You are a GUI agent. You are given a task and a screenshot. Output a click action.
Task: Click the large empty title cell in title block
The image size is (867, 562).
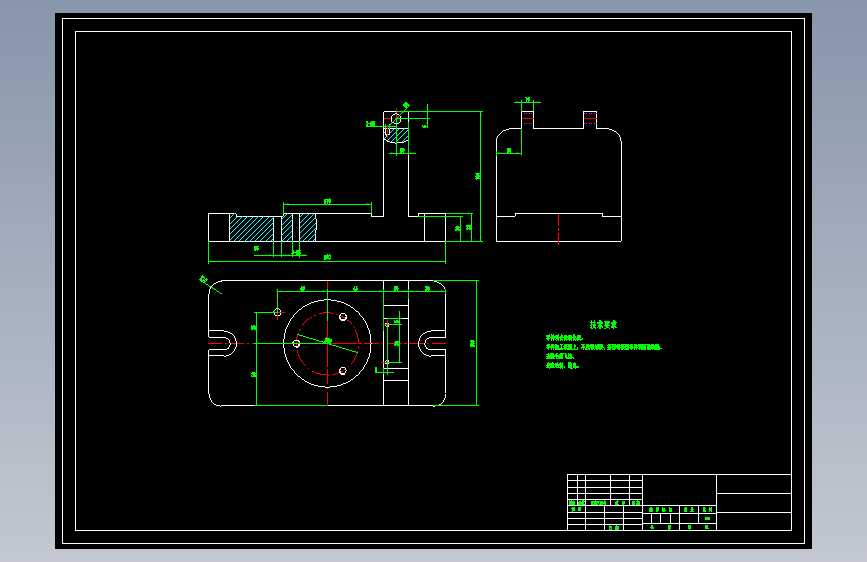click(x=680, y=490)
